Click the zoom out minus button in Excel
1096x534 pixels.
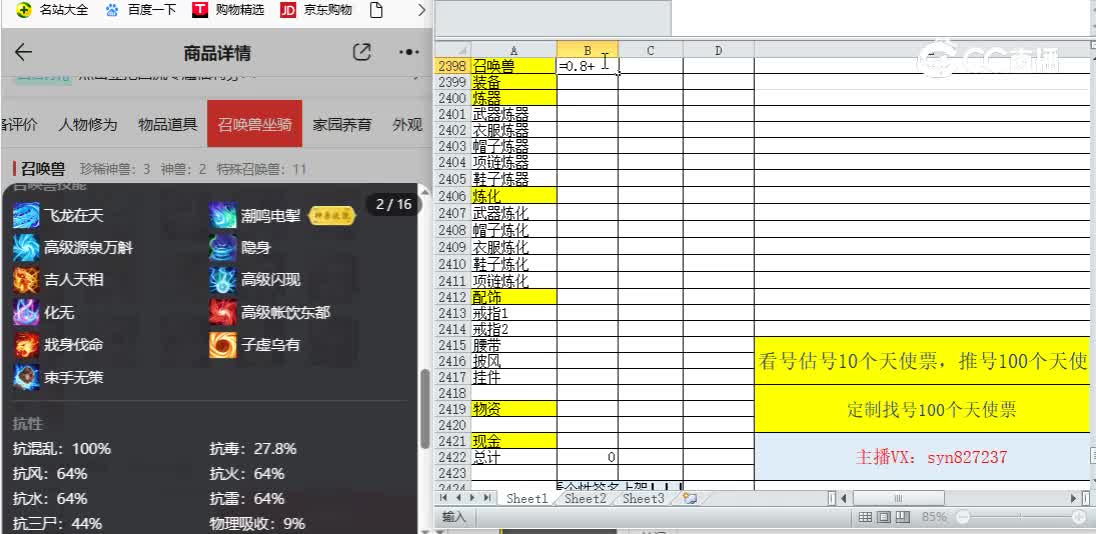tap(963, 517)
